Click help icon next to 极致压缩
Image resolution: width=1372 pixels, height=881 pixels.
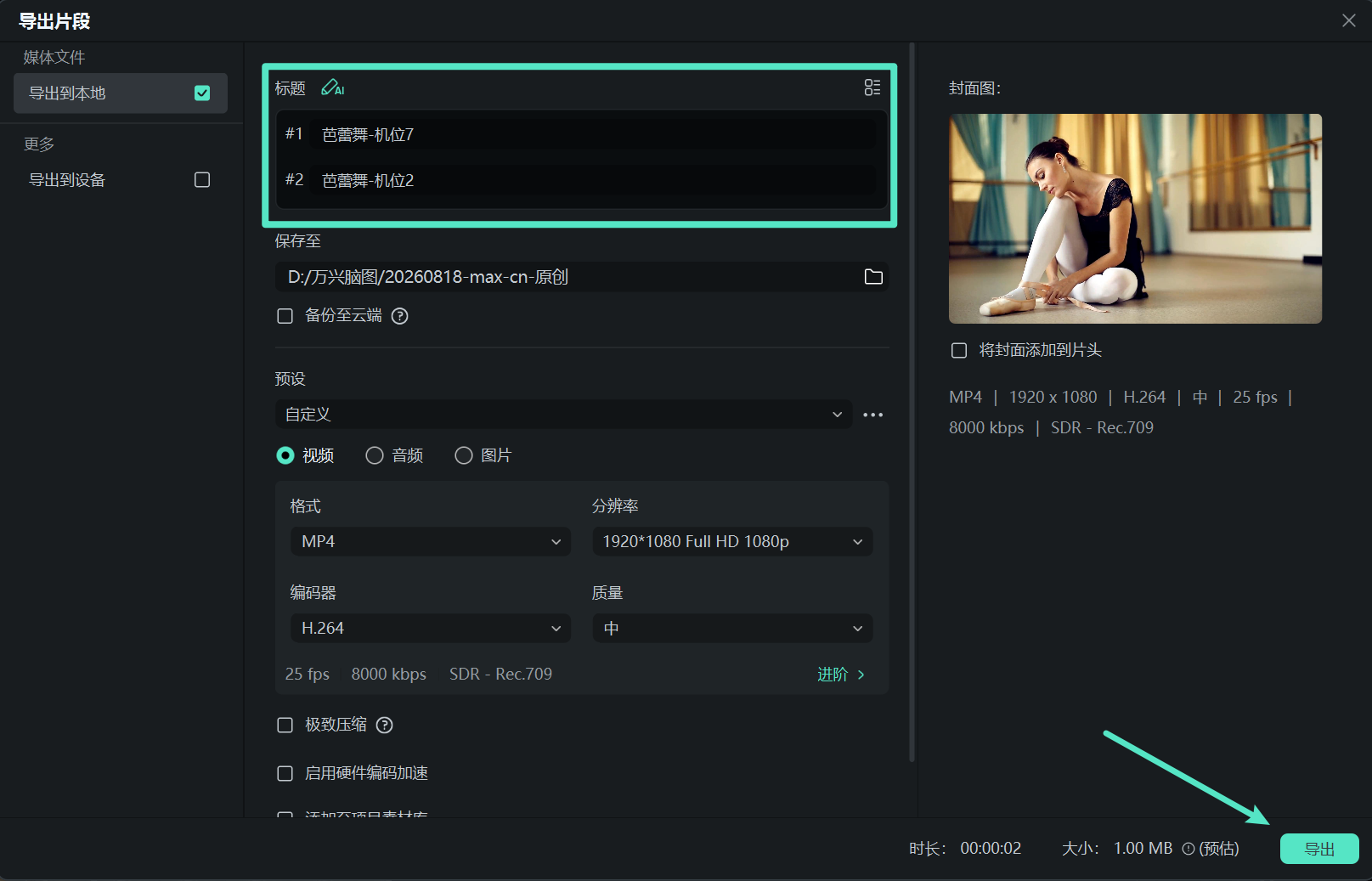pyautogui.click(x=385, y=725)
